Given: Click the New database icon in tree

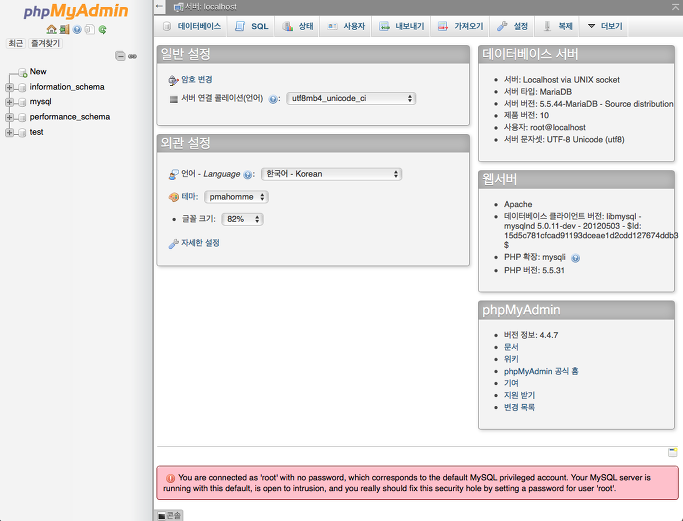Looking at the screenshot, I should pyautogui.click(x=23, y=72).
